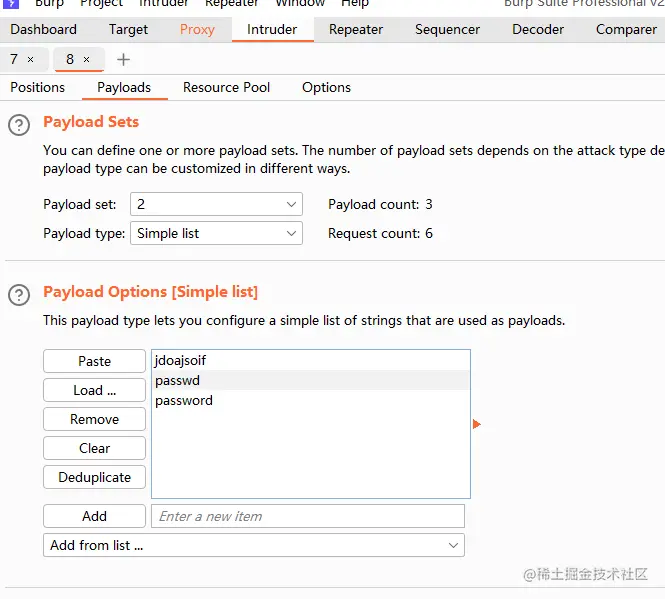Click the Burp Suite logo icon
Viewport: 665px width, 599px height.
11,4
